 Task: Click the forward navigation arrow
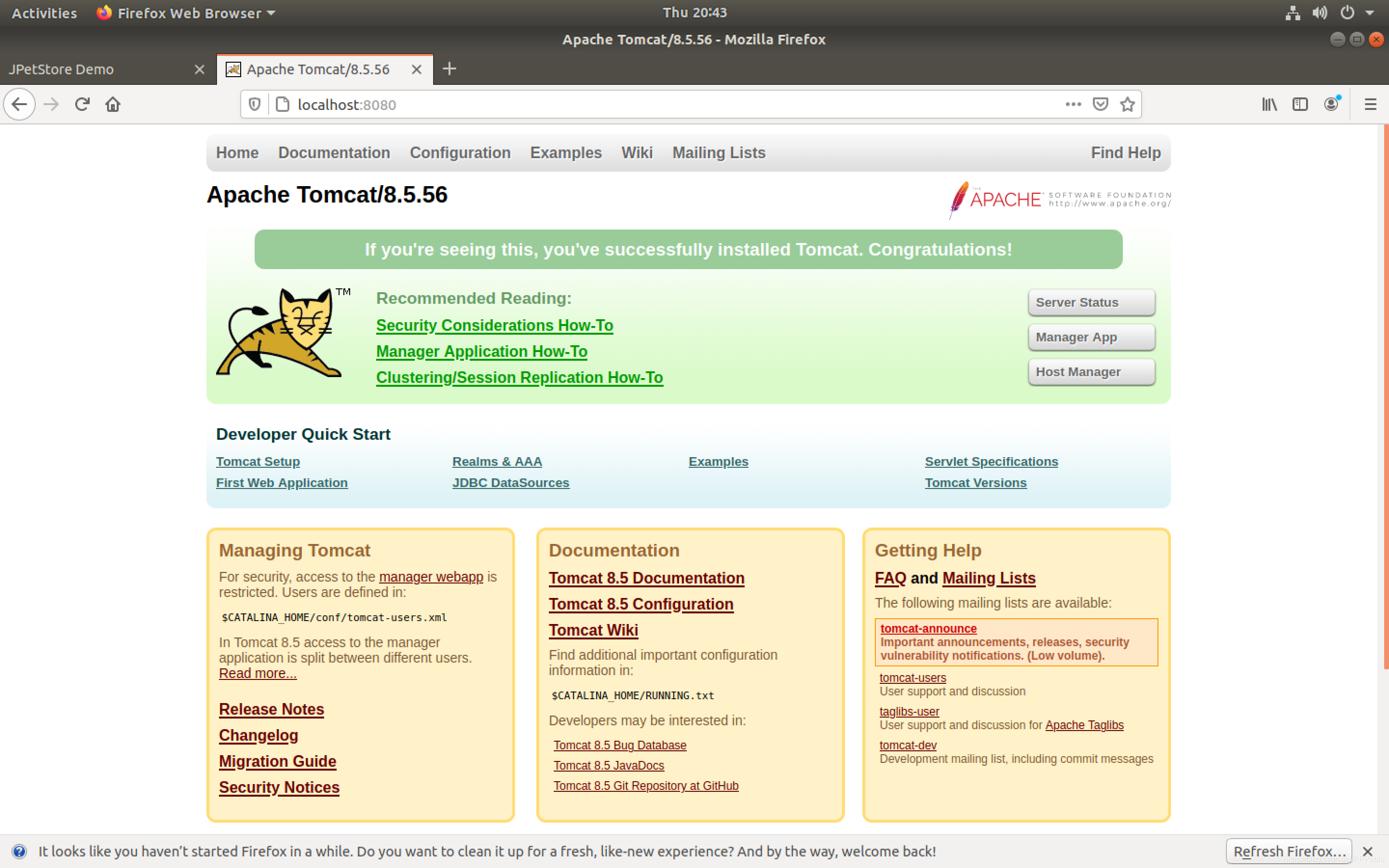(51, 105)
